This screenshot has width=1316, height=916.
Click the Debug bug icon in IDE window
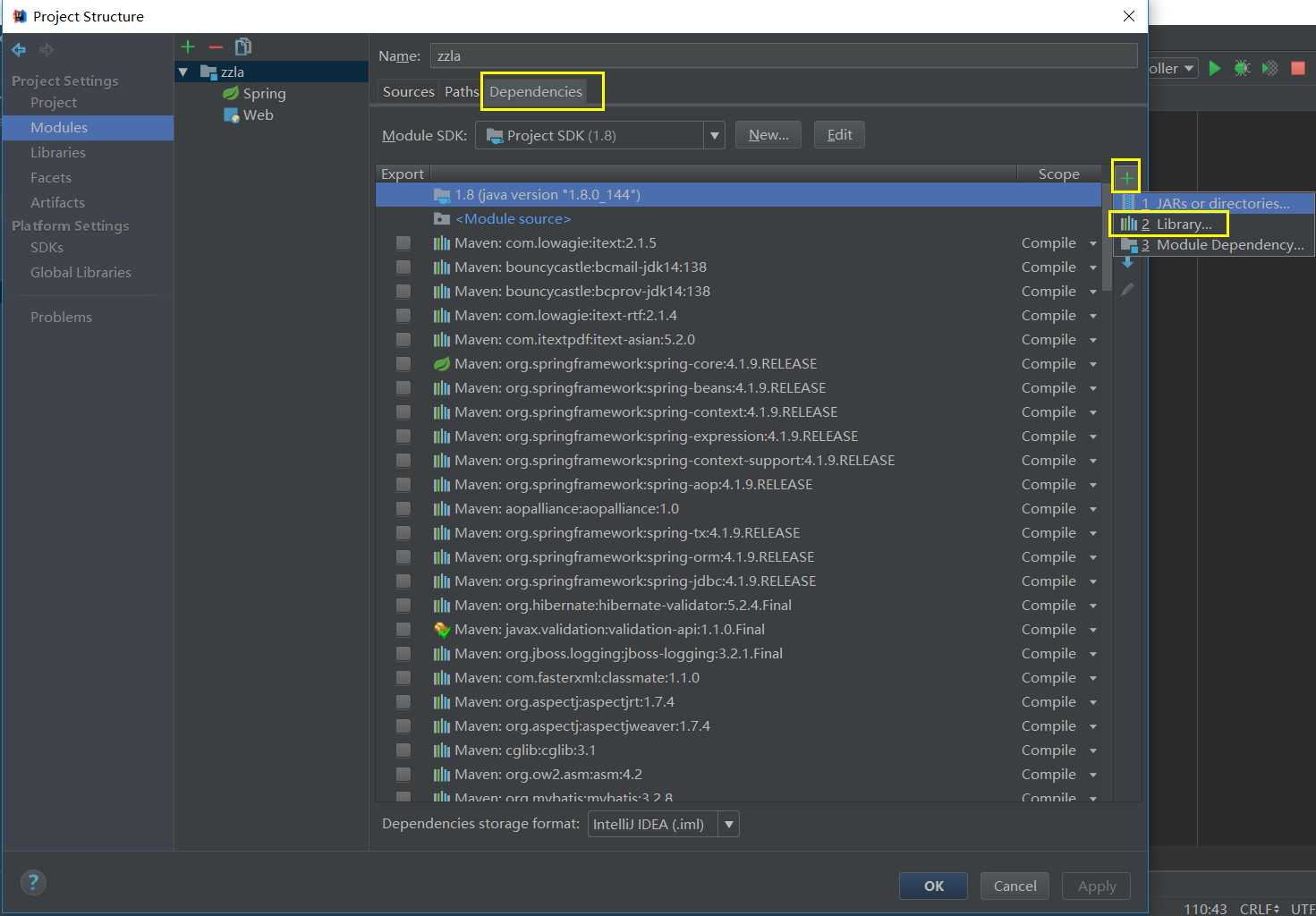[1243, 68]
